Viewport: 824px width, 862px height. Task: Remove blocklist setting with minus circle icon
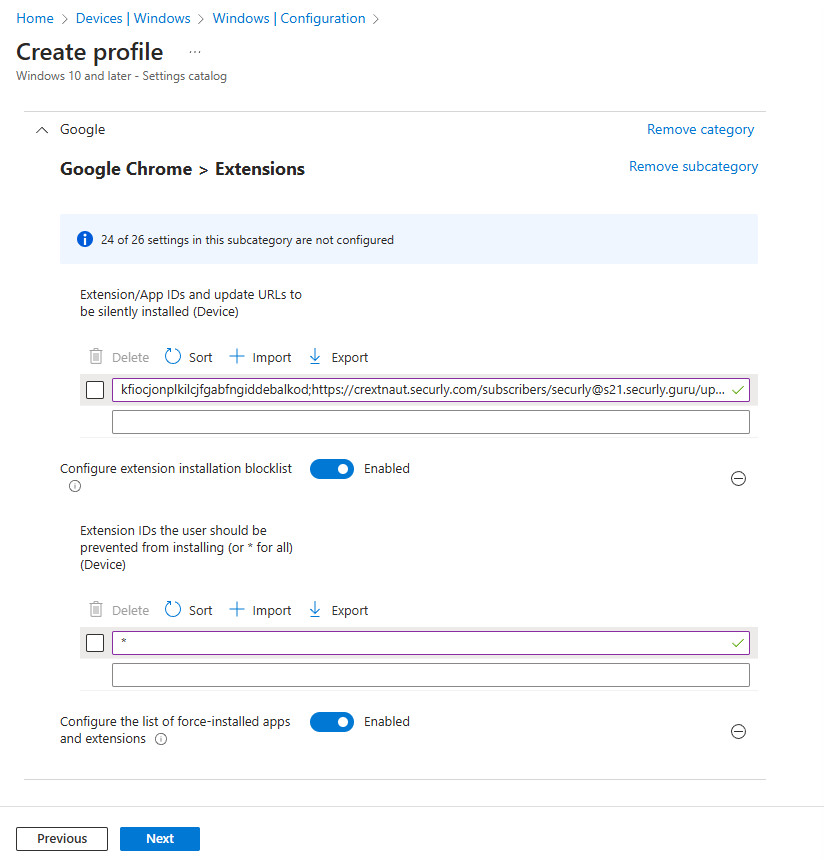tap(738, 478)
